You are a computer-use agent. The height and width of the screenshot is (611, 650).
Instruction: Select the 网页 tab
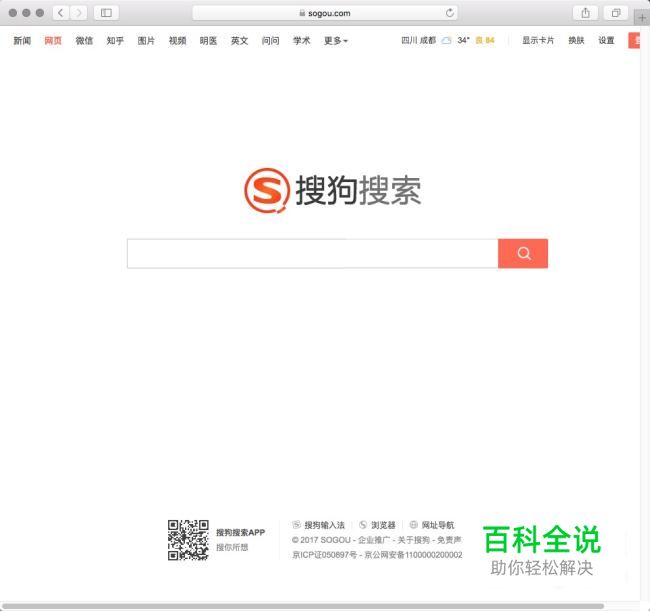point(53,40)
